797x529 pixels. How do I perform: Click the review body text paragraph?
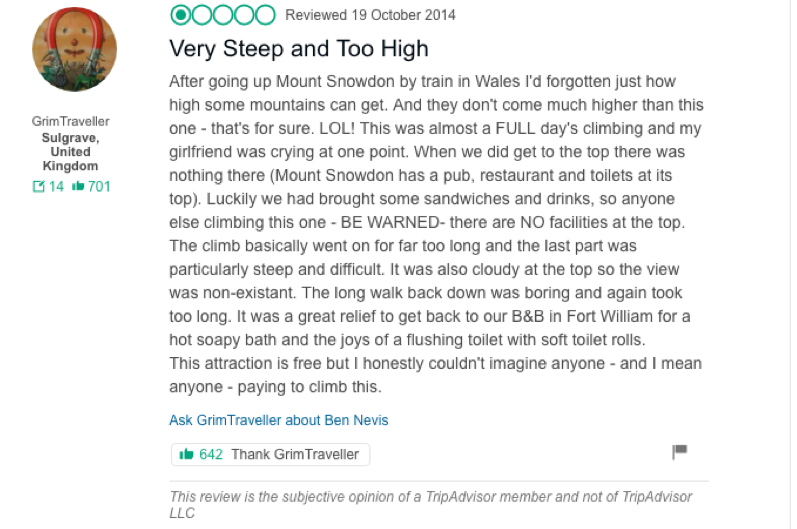[436, 234]
